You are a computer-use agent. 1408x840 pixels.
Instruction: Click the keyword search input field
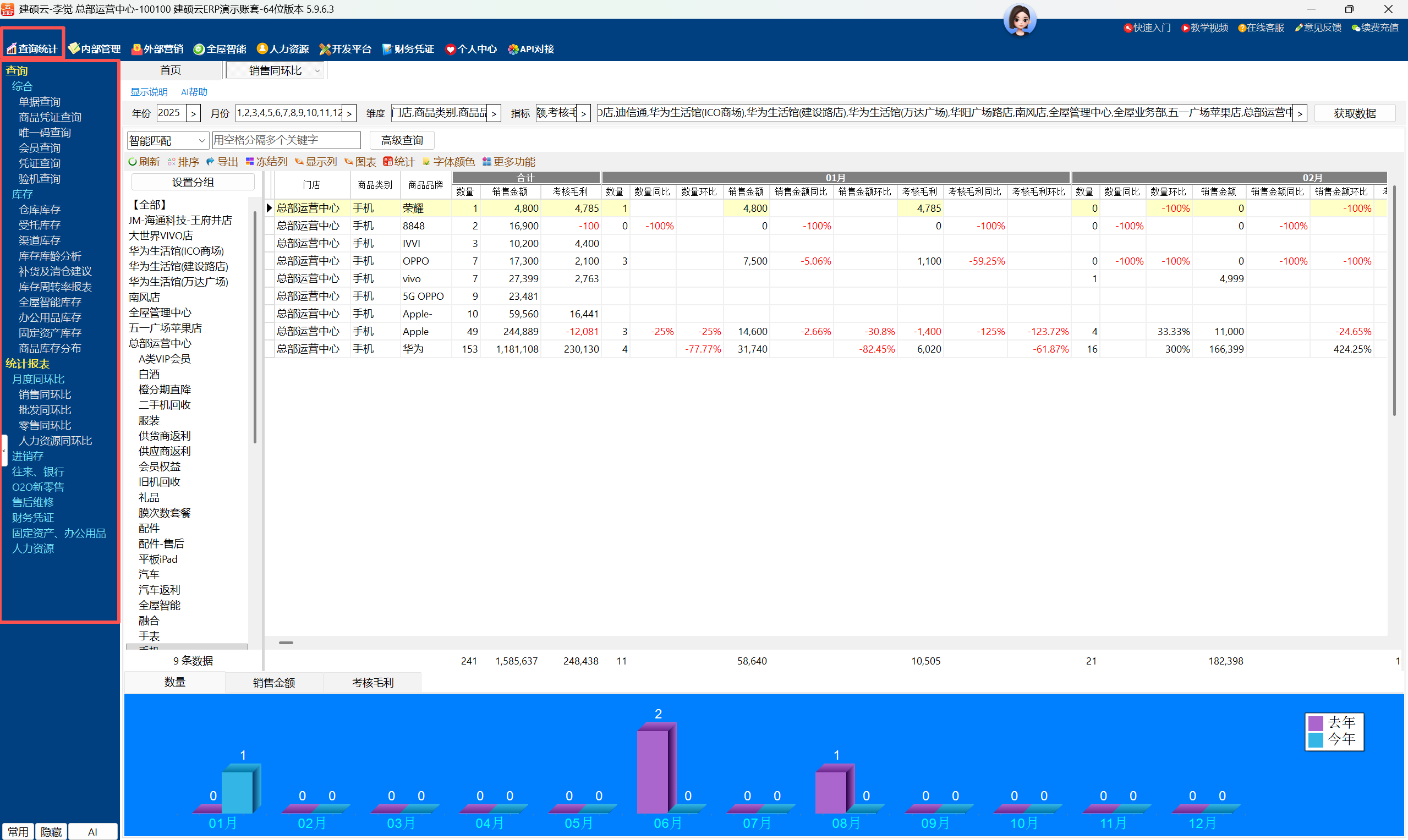286,140
